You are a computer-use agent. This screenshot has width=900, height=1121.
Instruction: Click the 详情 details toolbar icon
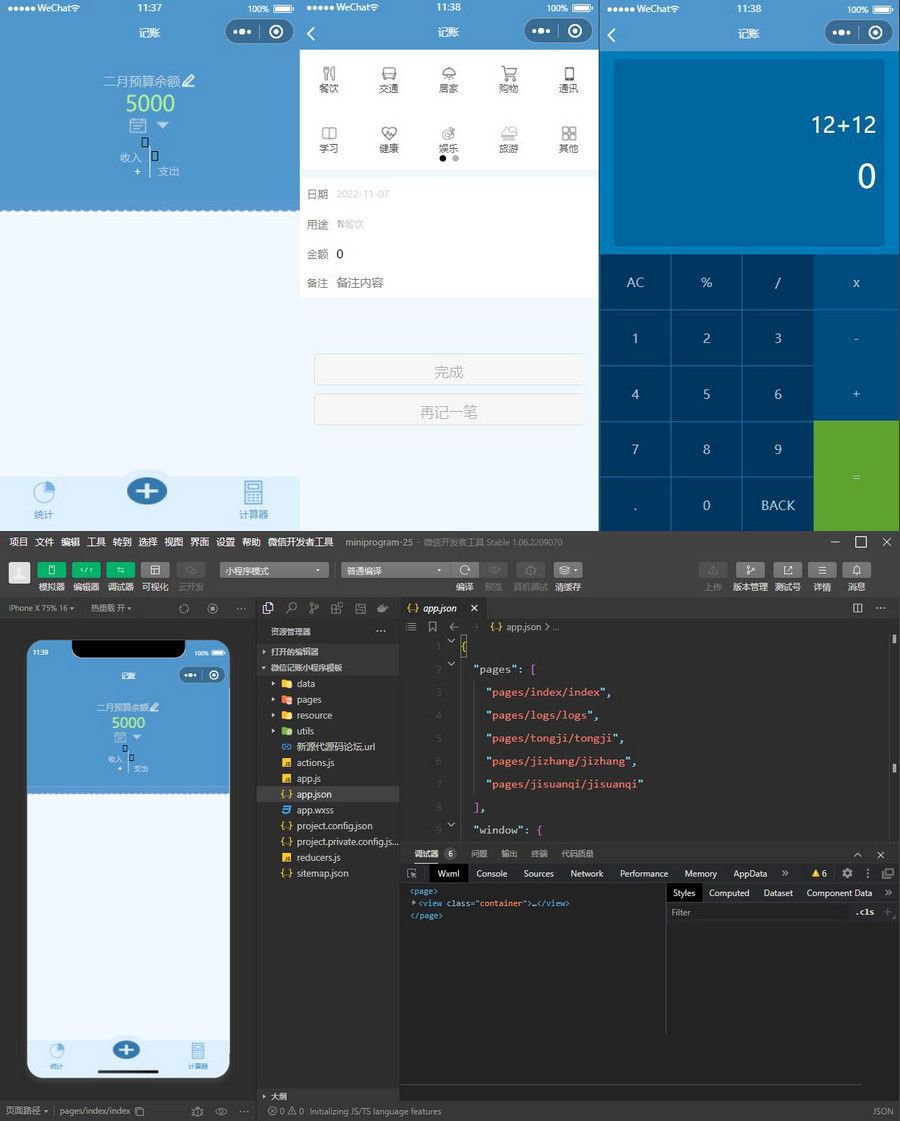coord(822,570)
